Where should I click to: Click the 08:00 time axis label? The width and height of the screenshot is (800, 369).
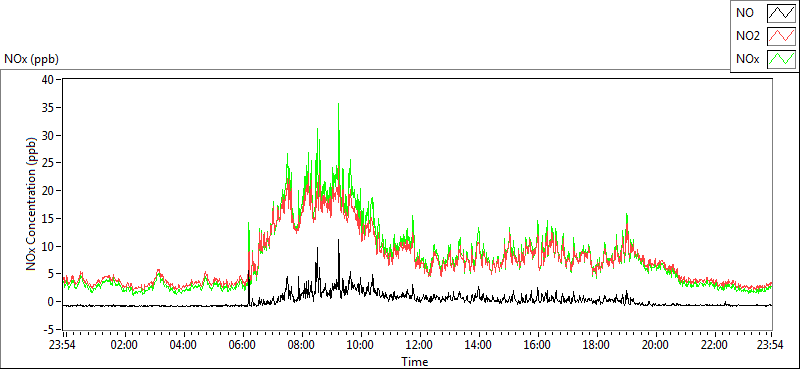click(x=302, y=344)
